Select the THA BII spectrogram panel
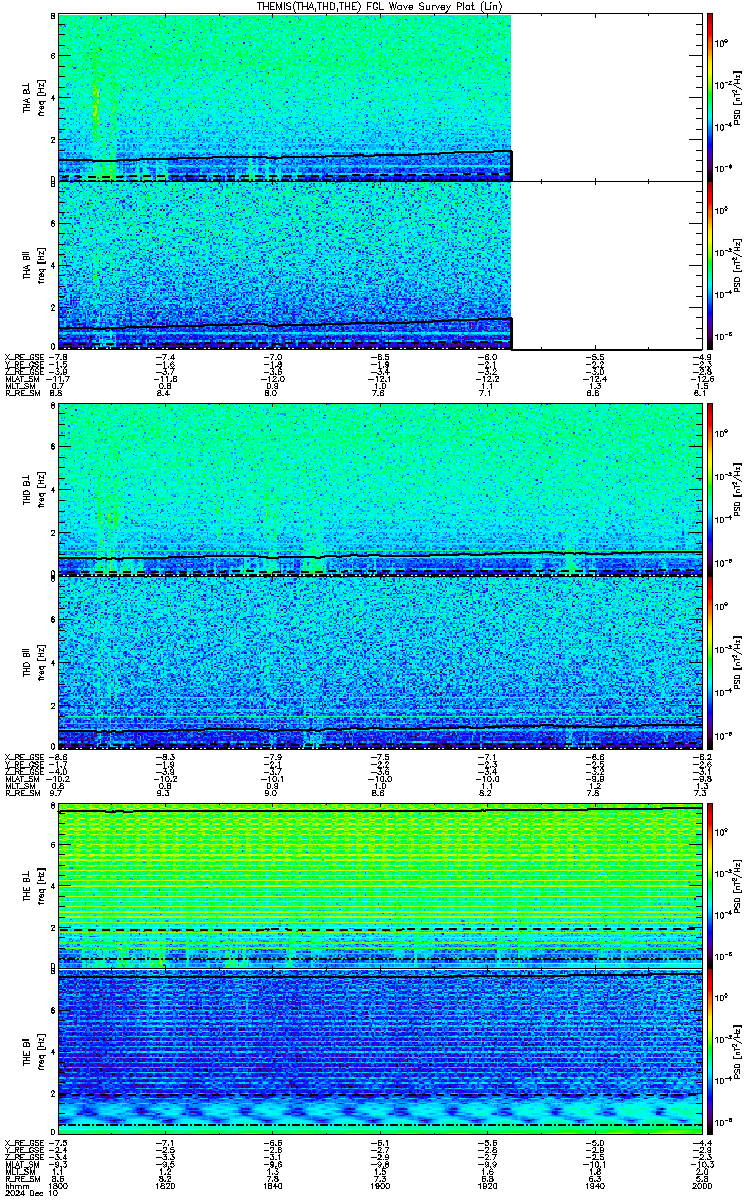Image resolution: width=750 pixels, height=1200 pixels. point(380,265)
